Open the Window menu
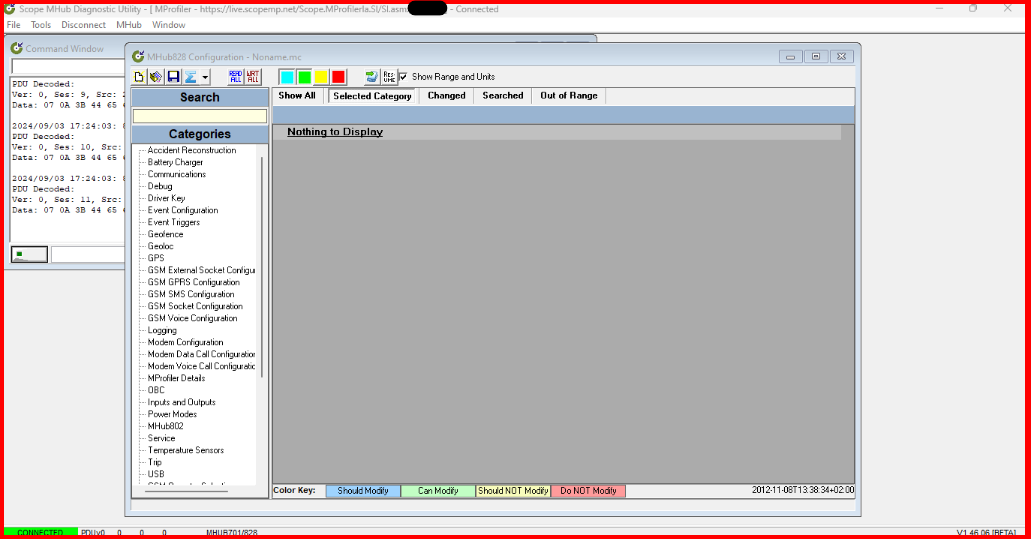The height and width of the screenshot is (539, 1031). 168,25
